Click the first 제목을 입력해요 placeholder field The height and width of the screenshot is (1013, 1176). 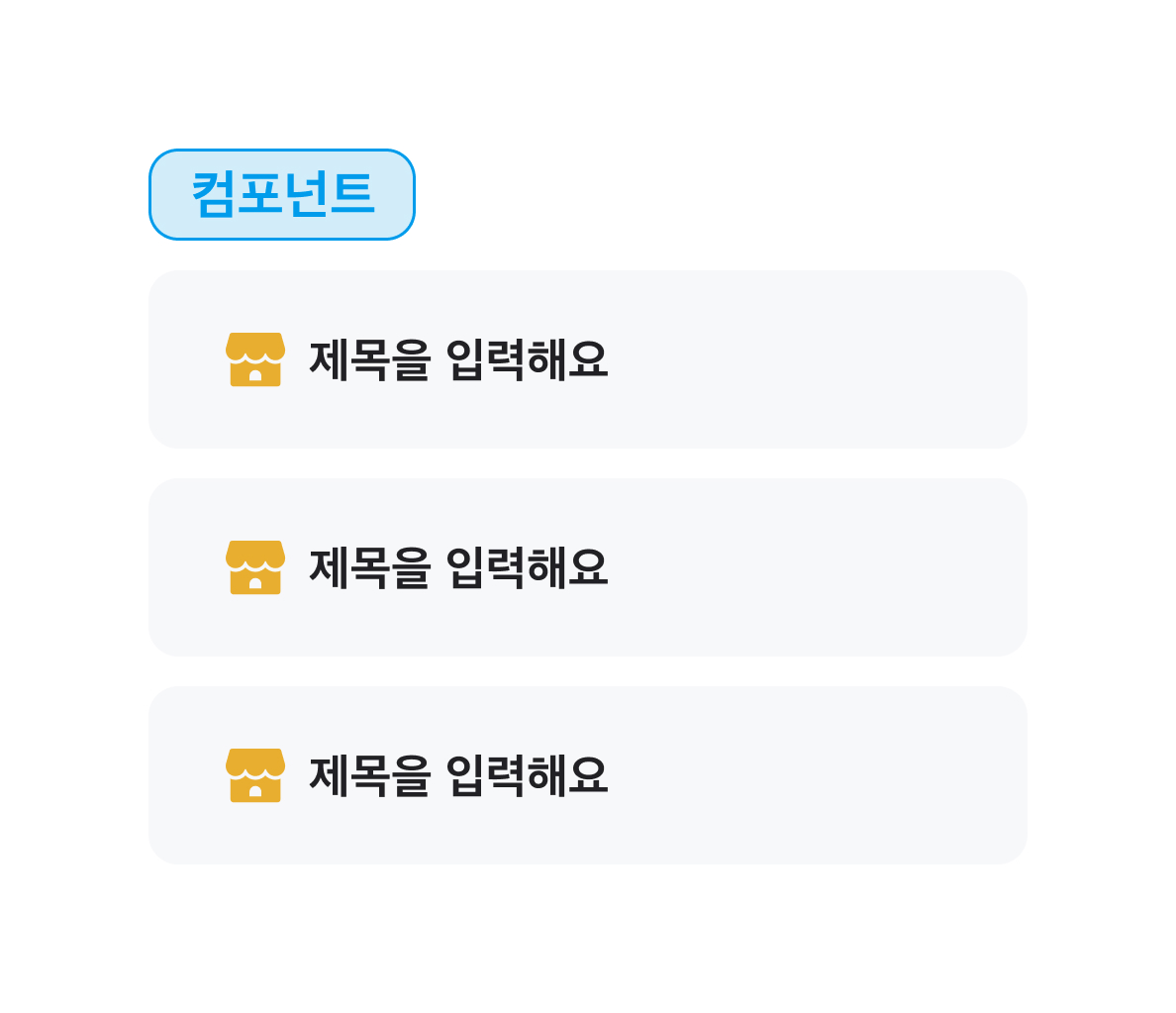pos(457,359)
